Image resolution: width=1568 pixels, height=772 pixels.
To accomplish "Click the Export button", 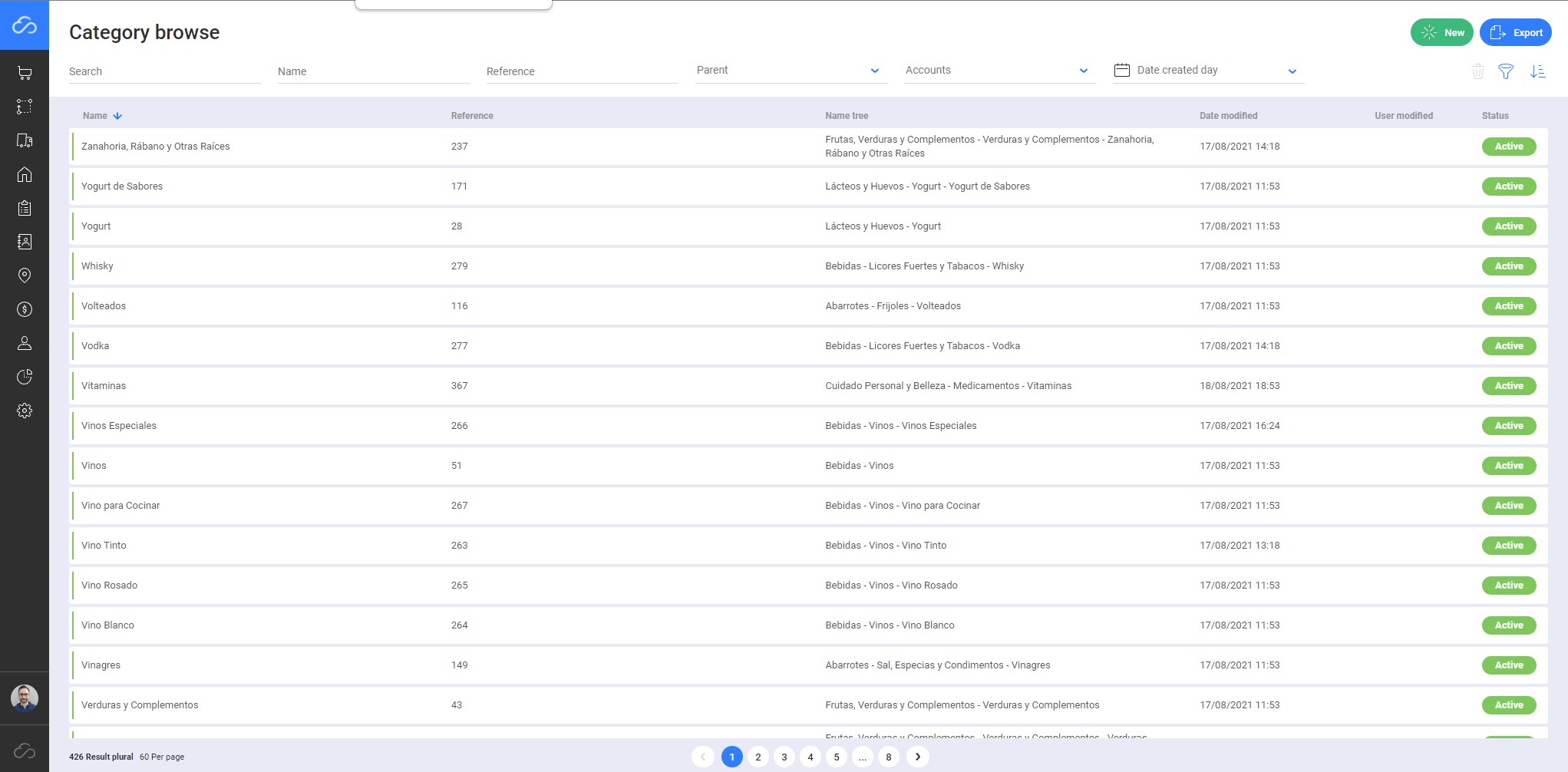I will [x=1516, y=32].
